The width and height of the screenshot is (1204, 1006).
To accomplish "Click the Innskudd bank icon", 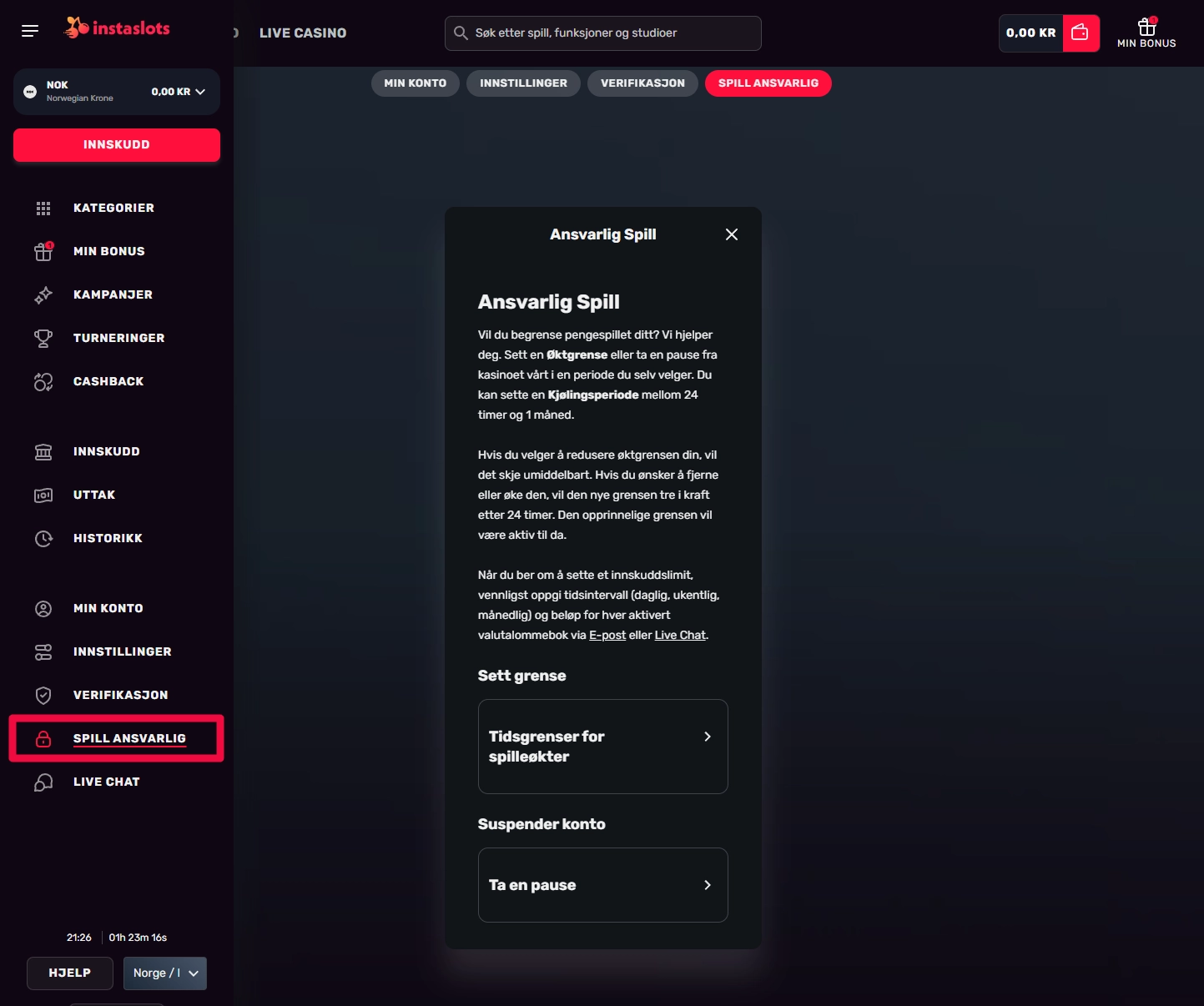I will click(43, 452).
